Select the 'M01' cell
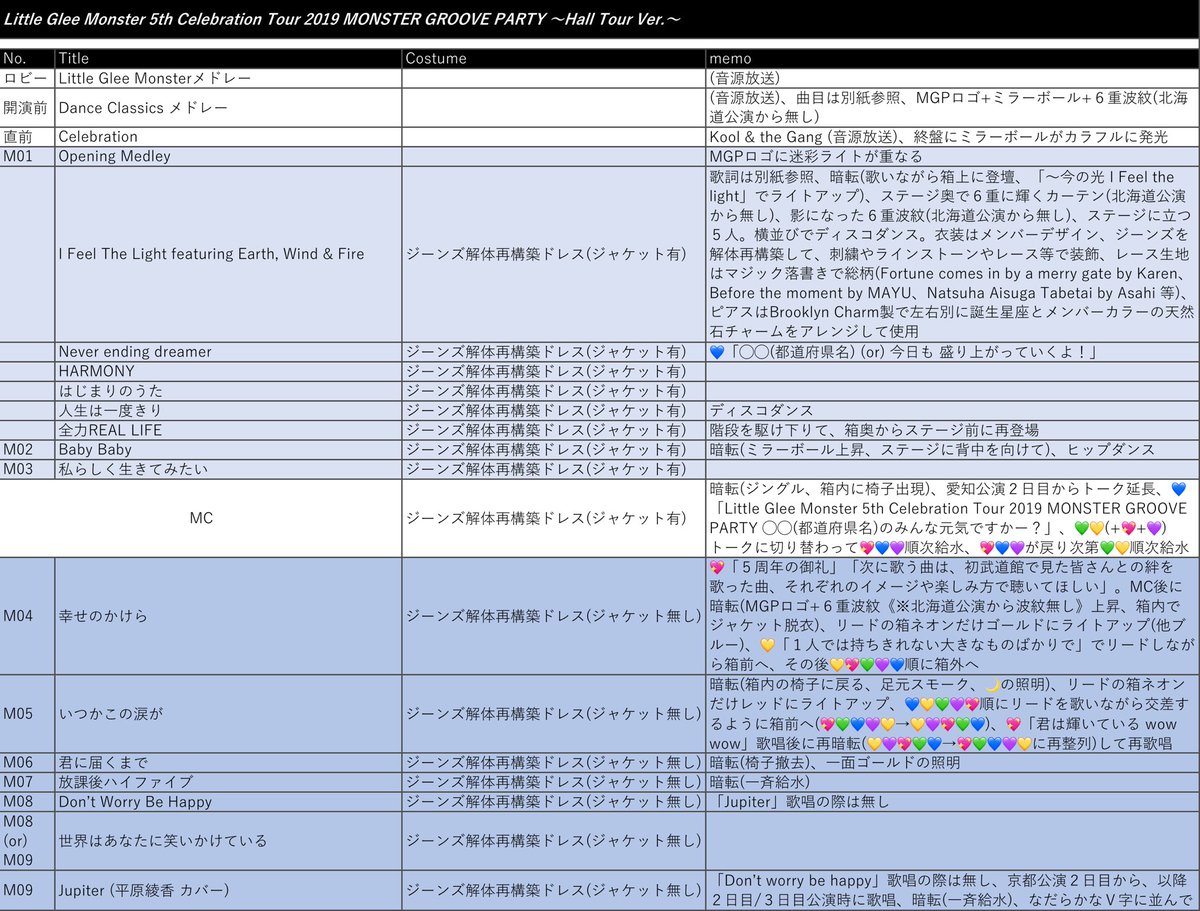The image size is (1200, 911). [28, 156]
